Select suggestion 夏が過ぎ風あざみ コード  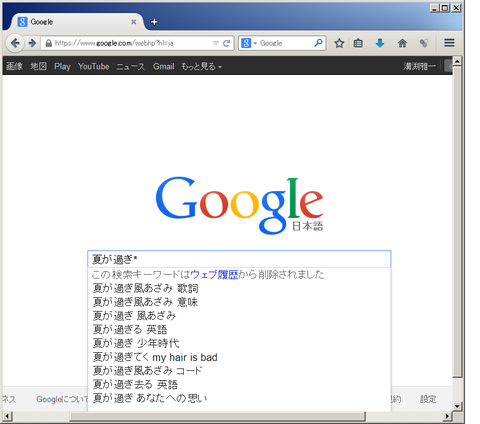point(239,371)
